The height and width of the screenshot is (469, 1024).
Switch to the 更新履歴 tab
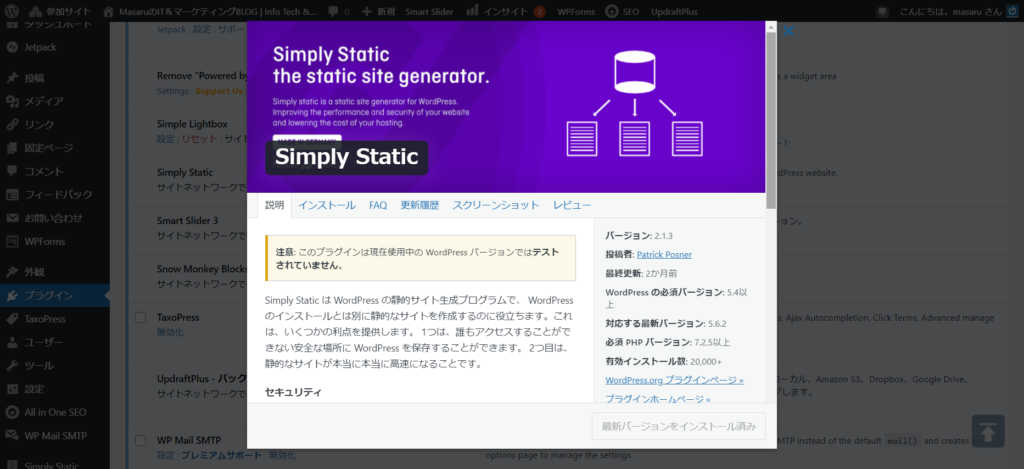point(419,205)
